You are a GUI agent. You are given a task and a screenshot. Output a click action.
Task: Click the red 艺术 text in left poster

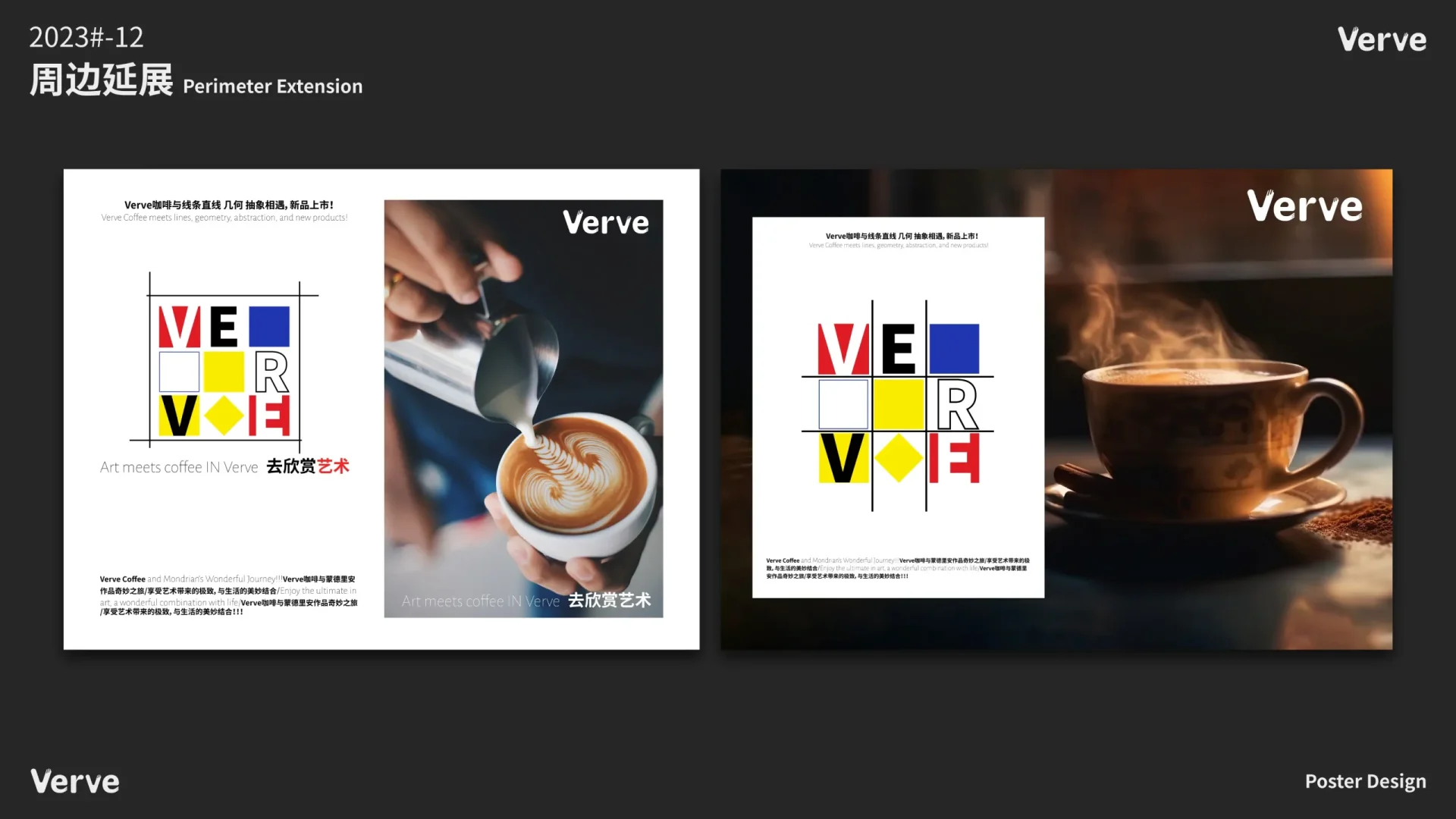point(334,466)
